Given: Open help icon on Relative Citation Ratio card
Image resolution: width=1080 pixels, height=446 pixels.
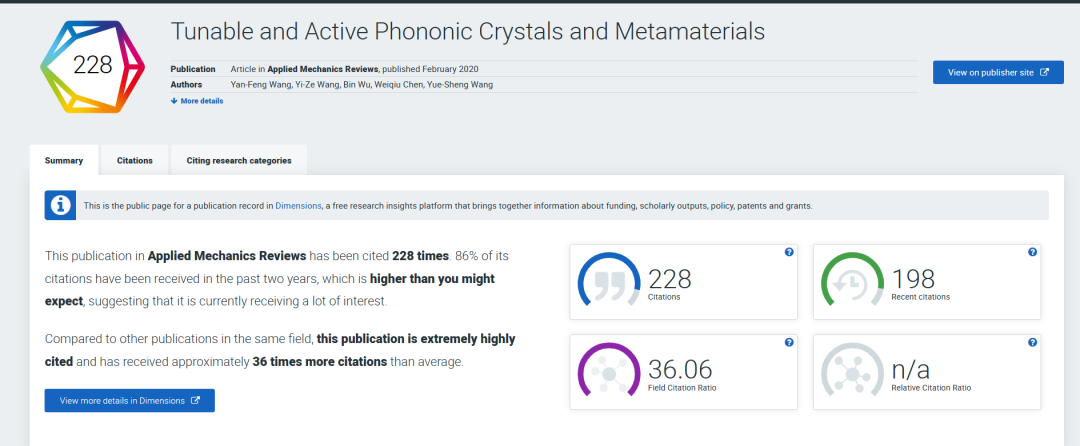Looking at the screenshot, I should 1032,342.
